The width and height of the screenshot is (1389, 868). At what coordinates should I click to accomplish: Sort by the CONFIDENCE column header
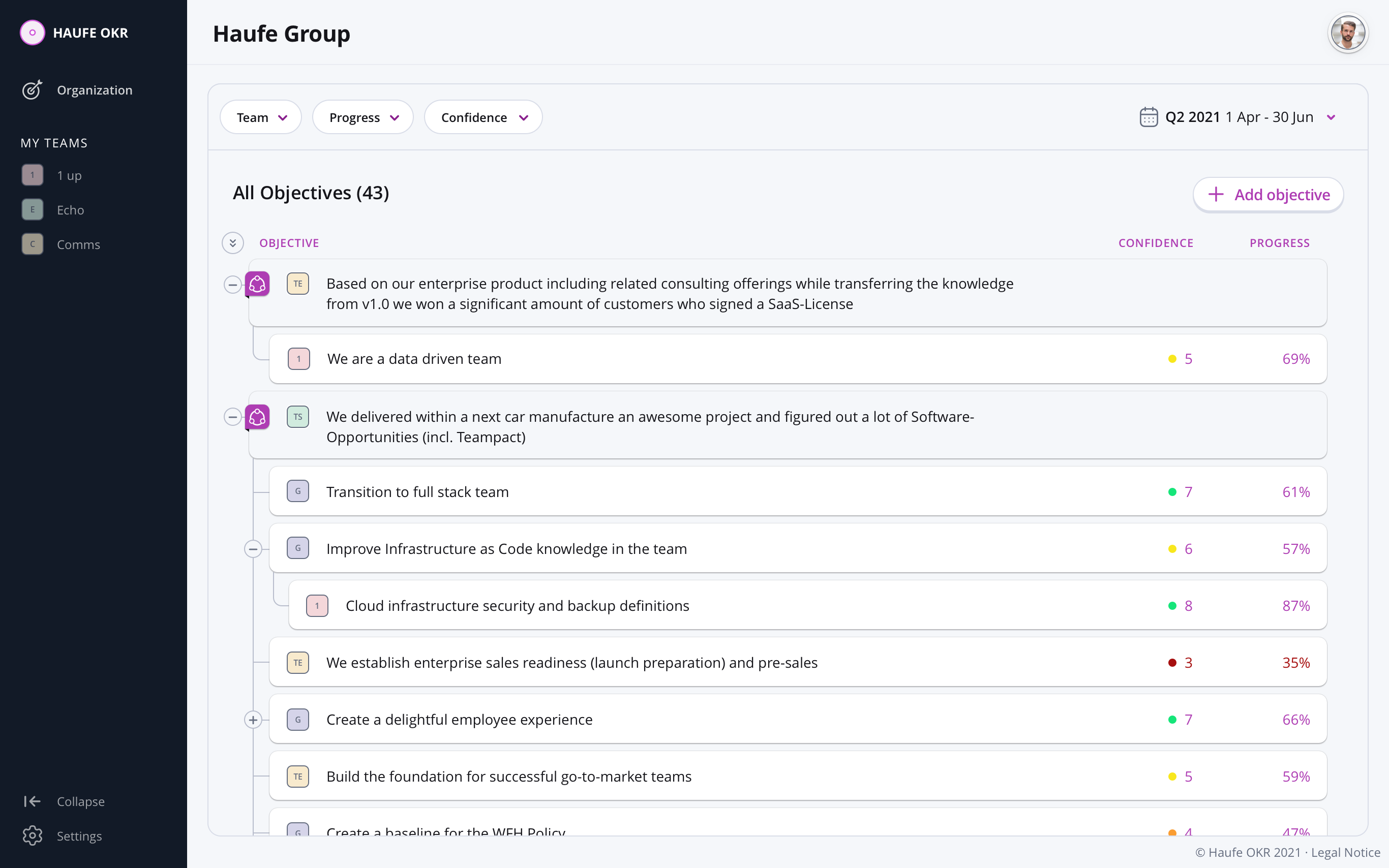[1155, 243]
